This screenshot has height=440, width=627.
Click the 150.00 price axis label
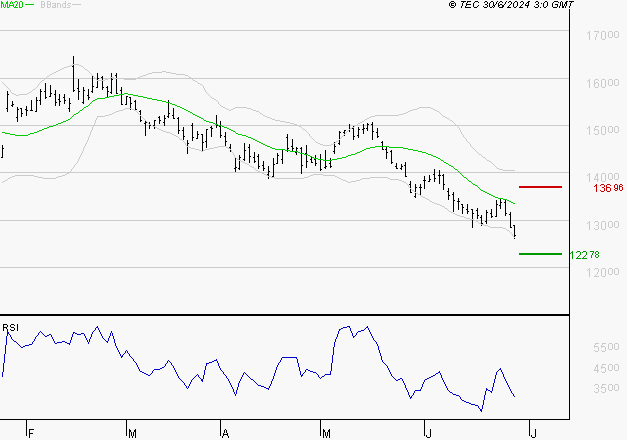603,130
